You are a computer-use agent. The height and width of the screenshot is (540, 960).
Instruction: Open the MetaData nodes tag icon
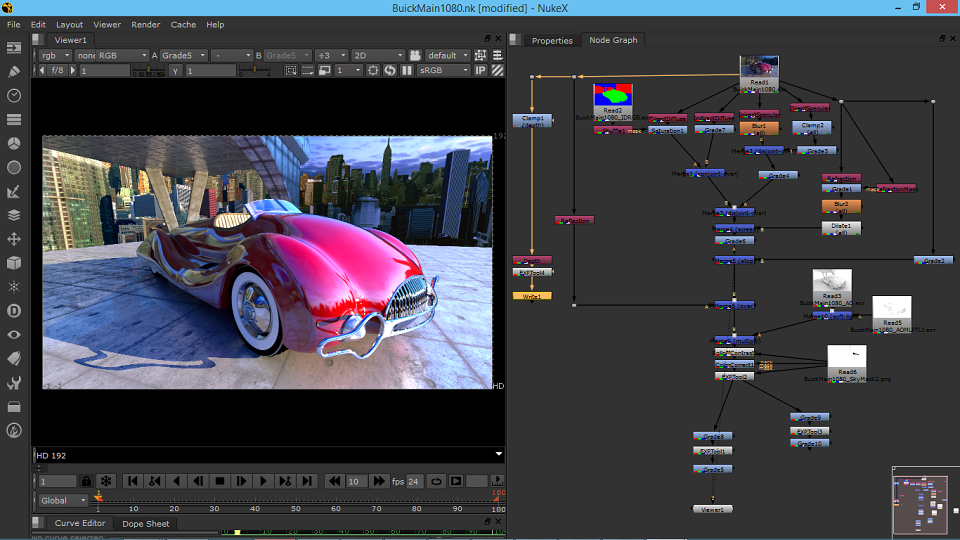click(x=13, y=358)
